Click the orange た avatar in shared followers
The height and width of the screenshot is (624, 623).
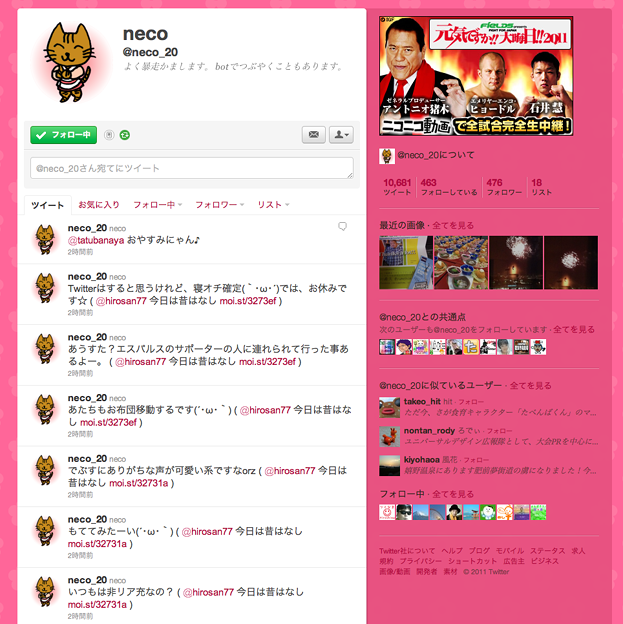pyautogui.click(x=471, y=347)
